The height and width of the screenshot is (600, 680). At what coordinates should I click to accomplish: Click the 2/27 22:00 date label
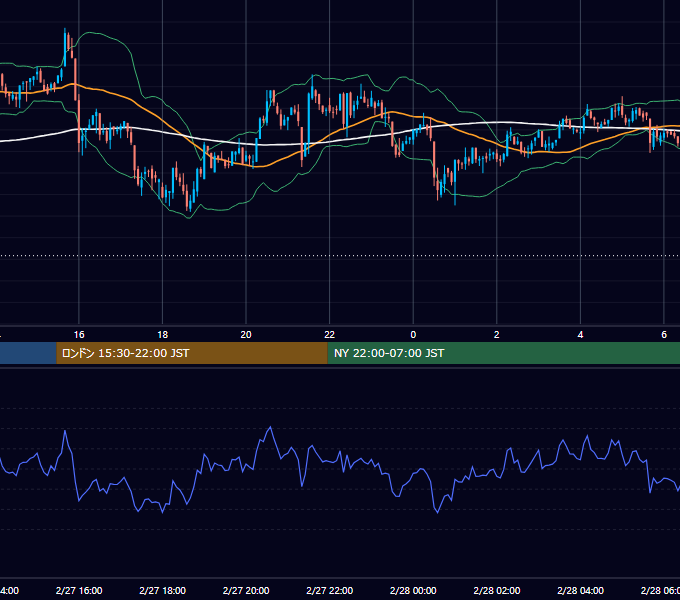pos(330,590)
